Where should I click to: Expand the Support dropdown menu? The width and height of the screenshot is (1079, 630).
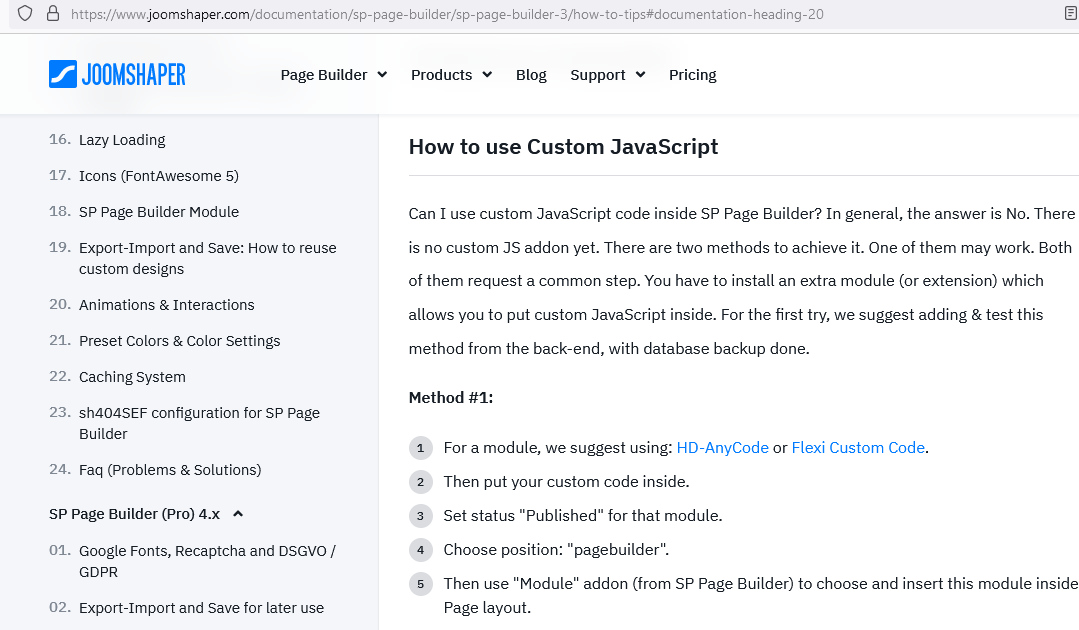(607, 75)
